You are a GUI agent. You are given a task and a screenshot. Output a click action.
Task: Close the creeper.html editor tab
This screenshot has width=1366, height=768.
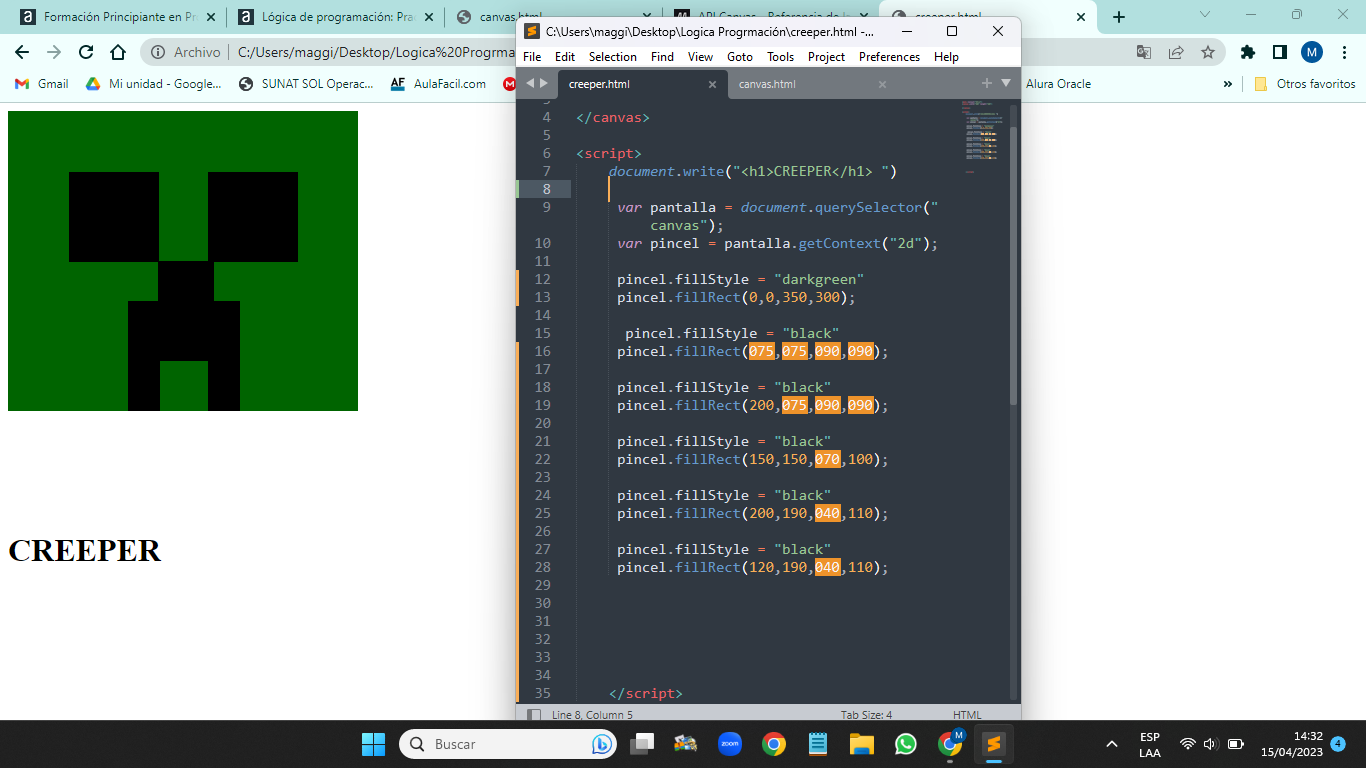tap(712, 85)
